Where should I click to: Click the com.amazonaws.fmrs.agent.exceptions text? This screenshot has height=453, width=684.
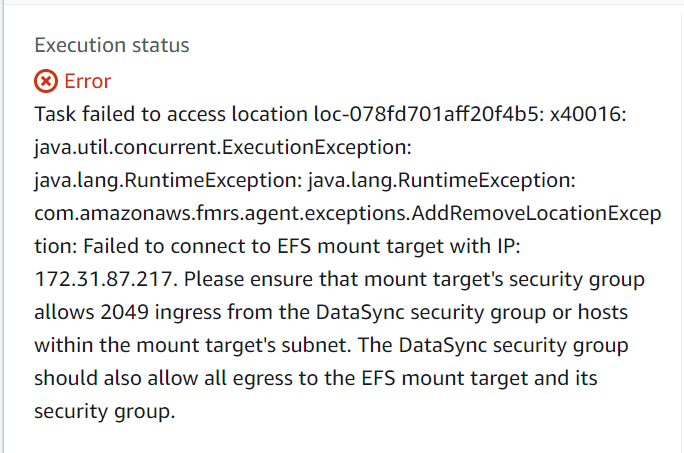222,213
